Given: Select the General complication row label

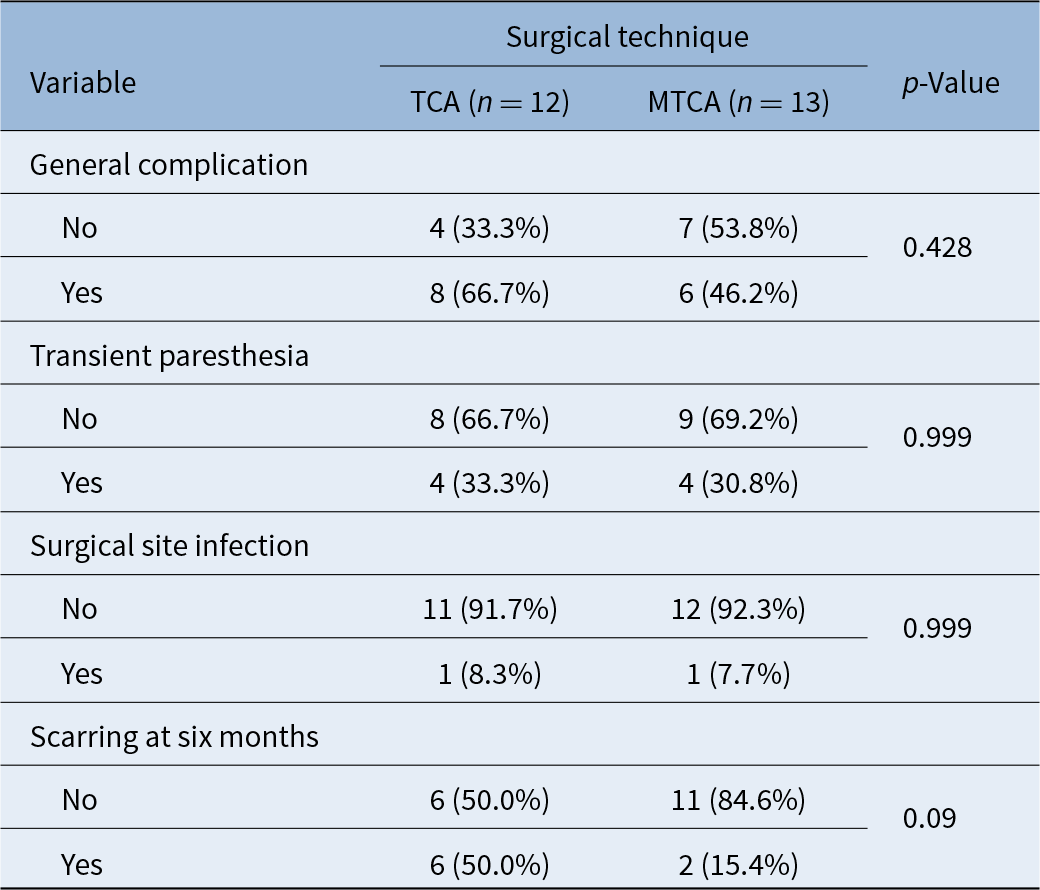Looking at the screenshot, I should (169, 164).
